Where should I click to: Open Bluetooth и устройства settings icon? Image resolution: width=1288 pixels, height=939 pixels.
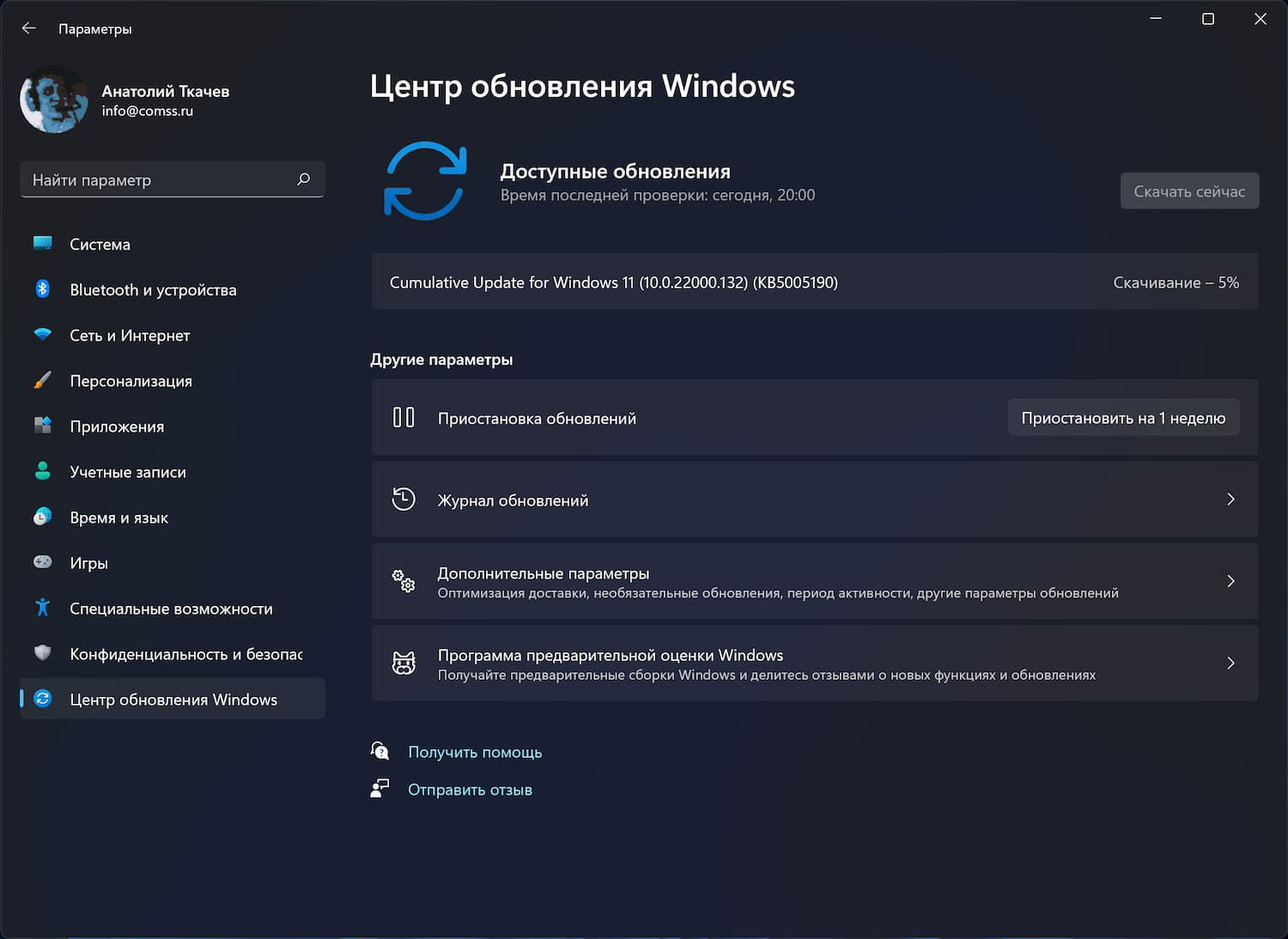pos(42,289)
